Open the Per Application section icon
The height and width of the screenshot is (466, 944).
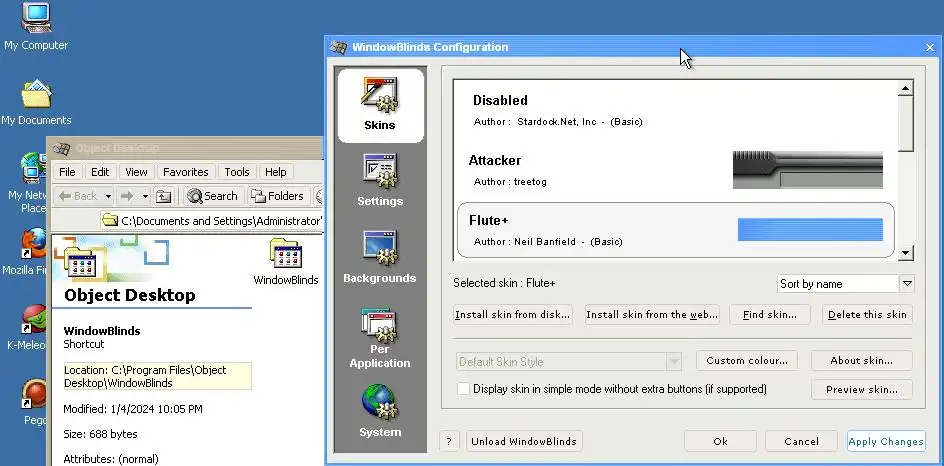[380, 325]
